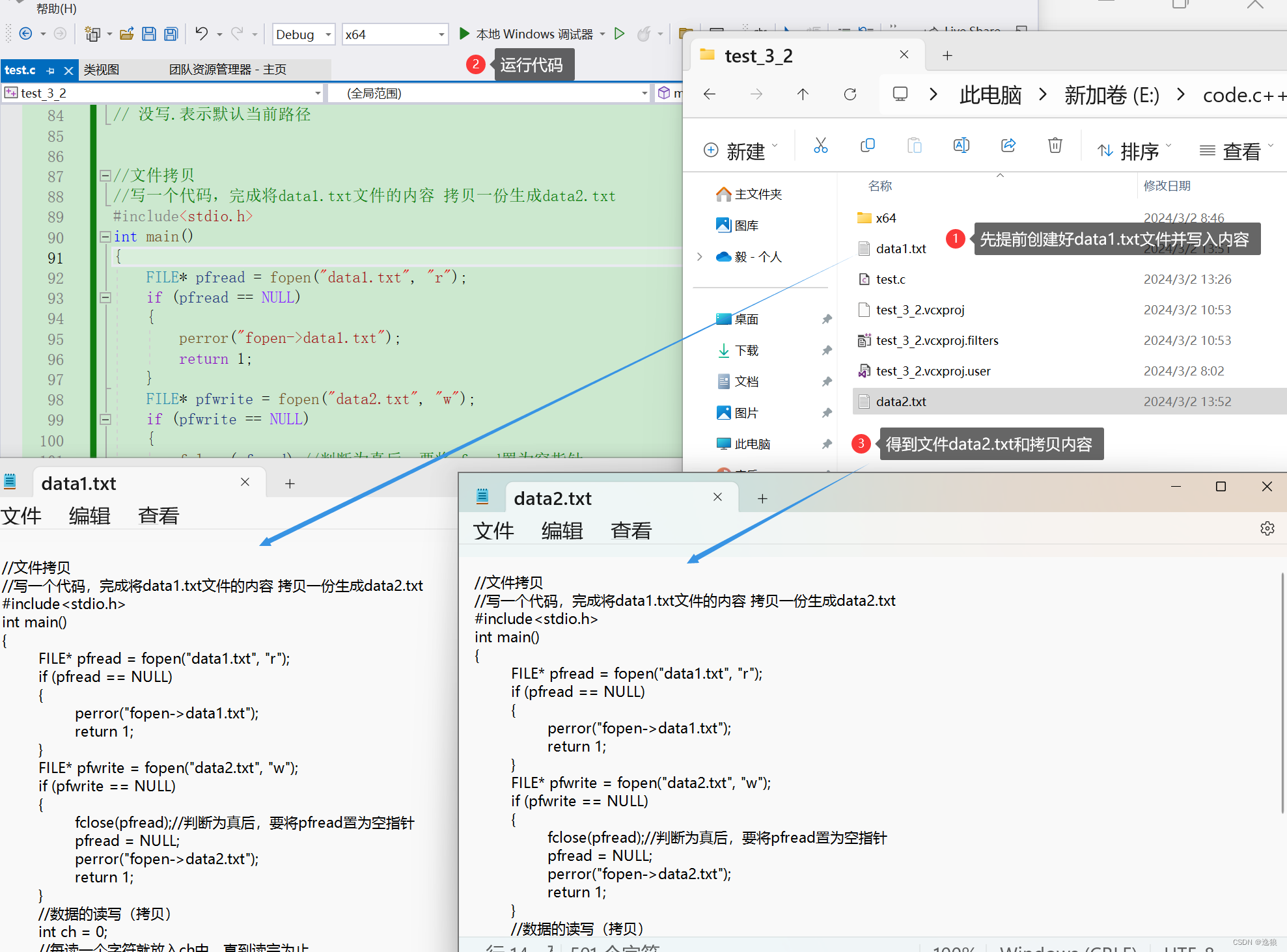The height and width of the screenshot is (952, 1287).
Task: Click the rename icon in Explorer toolbar
Action: [961, 146]
